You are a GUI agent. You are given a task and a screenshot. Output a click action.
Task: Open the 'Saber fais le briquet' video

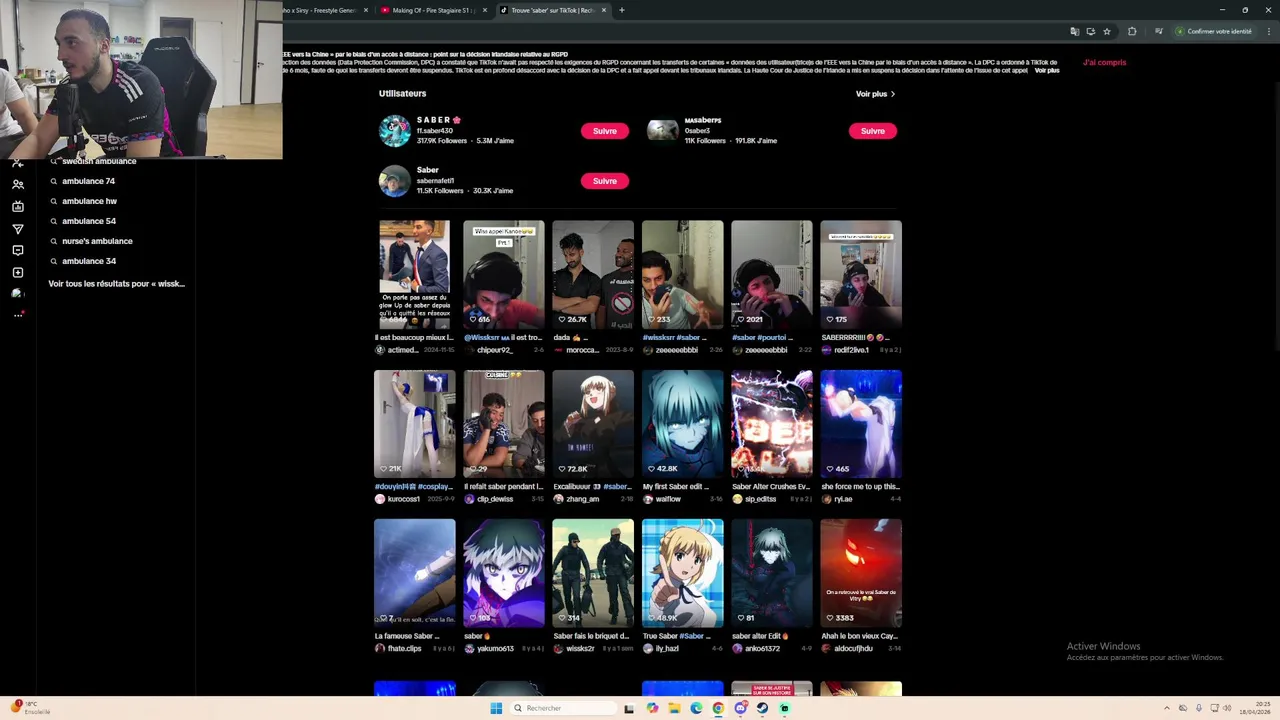point(593,573)
